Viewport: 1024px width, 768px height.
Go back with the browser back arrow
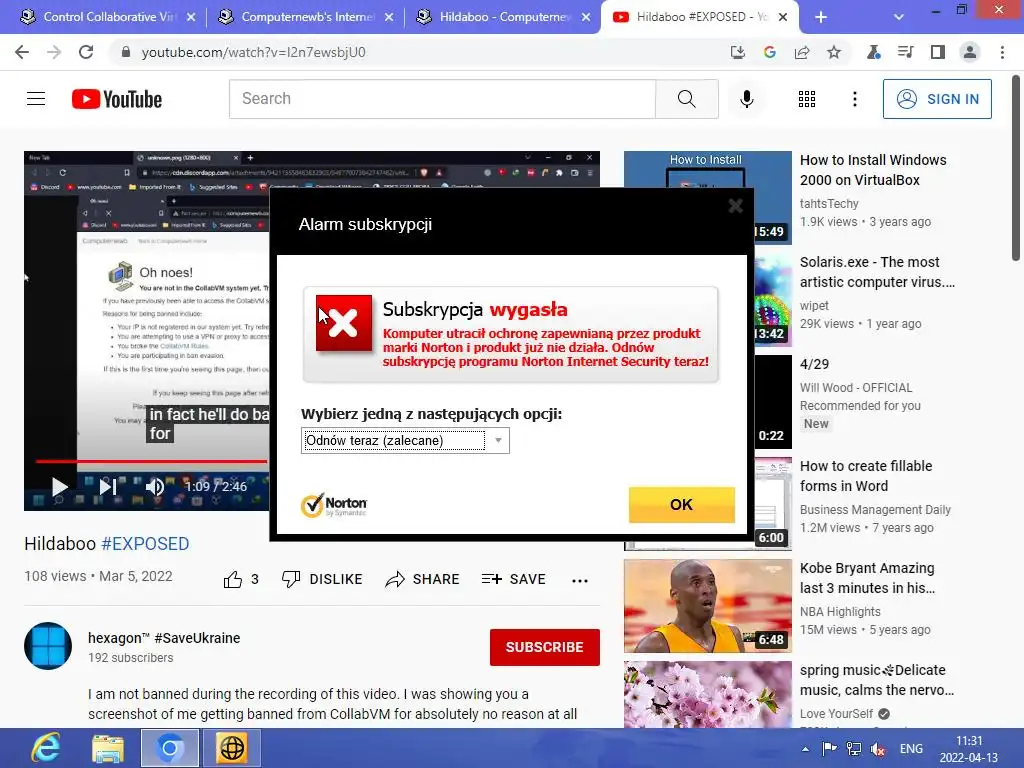coord(22,52)
